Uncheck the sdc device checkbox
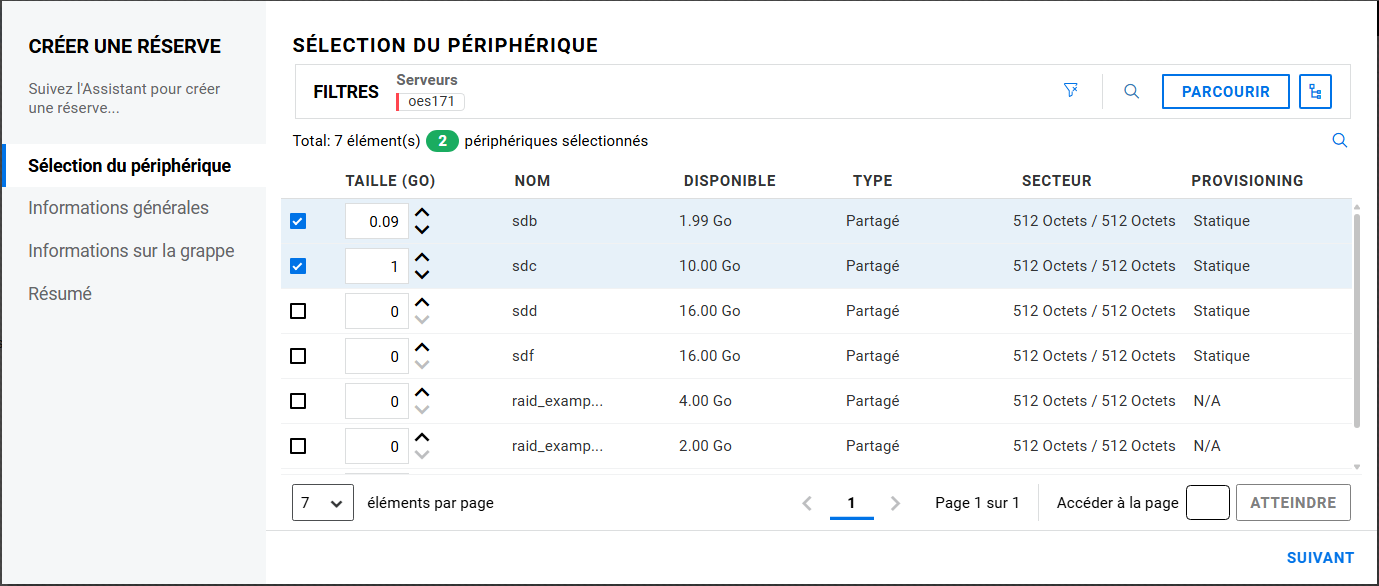This screenshot has height=586, width=1379. point(298,266)
